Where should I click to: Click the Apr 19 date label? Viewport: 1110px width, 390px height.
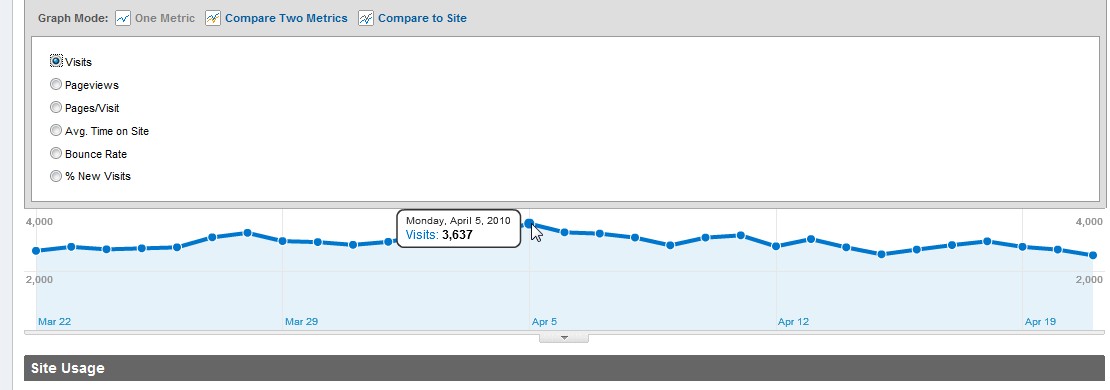coord(1040,321)
